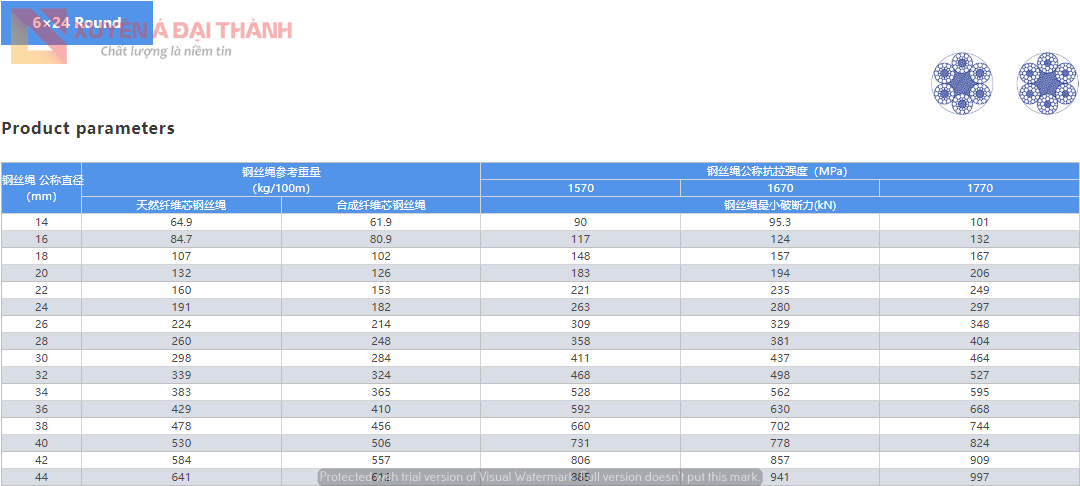1080x486 pixels.
Task: Click the diameter cell reading 36
Action: point(42,409)
